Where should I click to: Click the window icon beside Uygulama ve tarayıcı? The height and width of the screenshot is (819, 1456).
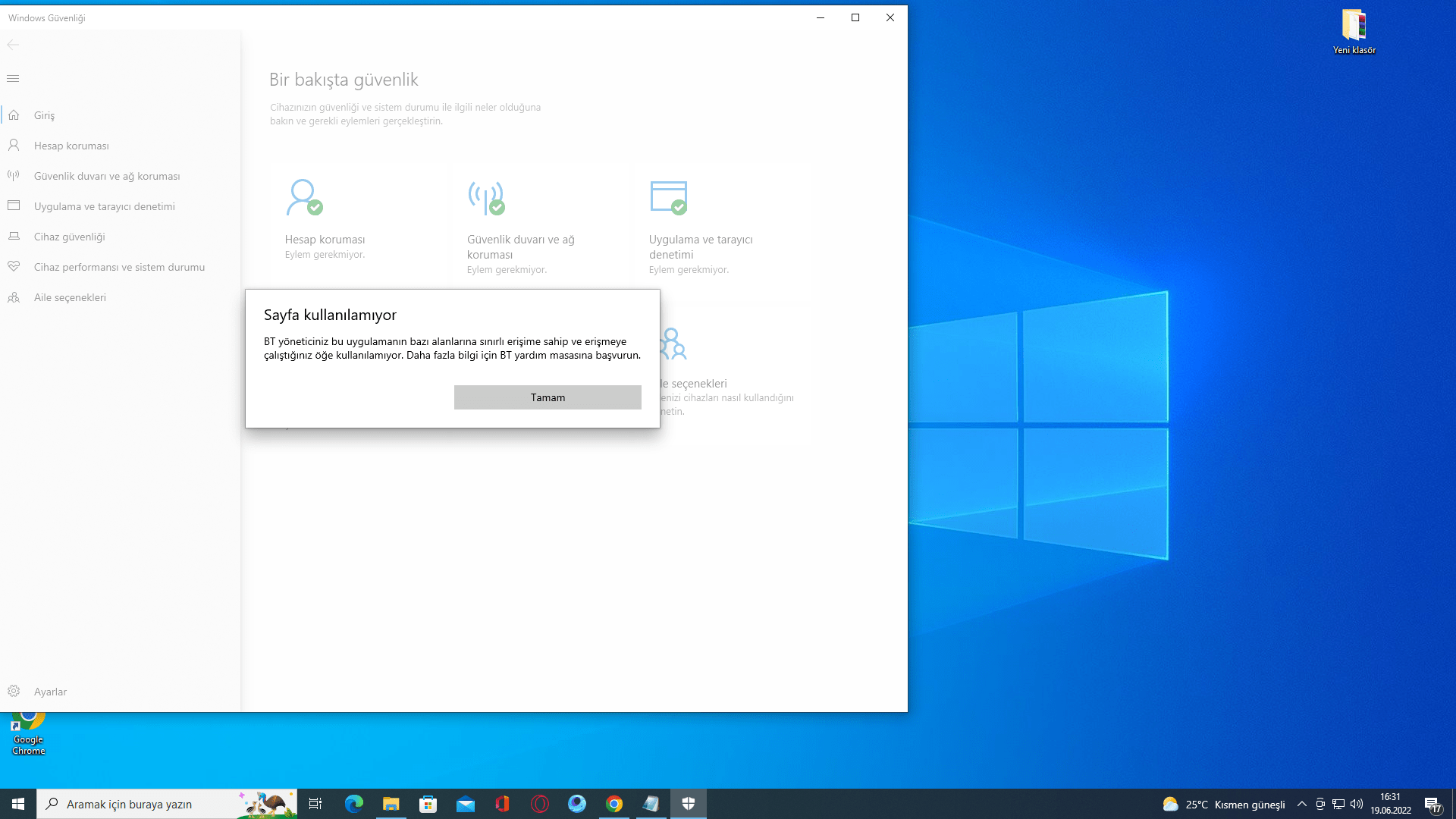tap(14, 206)
